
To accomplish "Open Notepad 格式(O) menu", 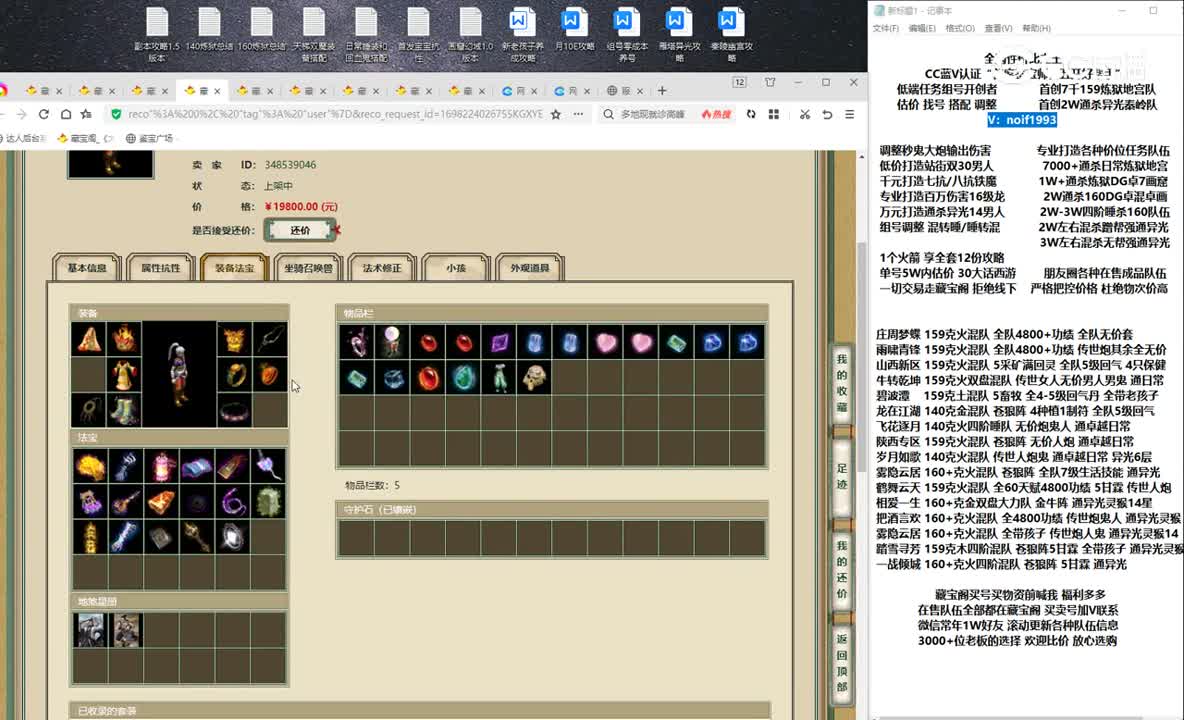I will 960,28.
